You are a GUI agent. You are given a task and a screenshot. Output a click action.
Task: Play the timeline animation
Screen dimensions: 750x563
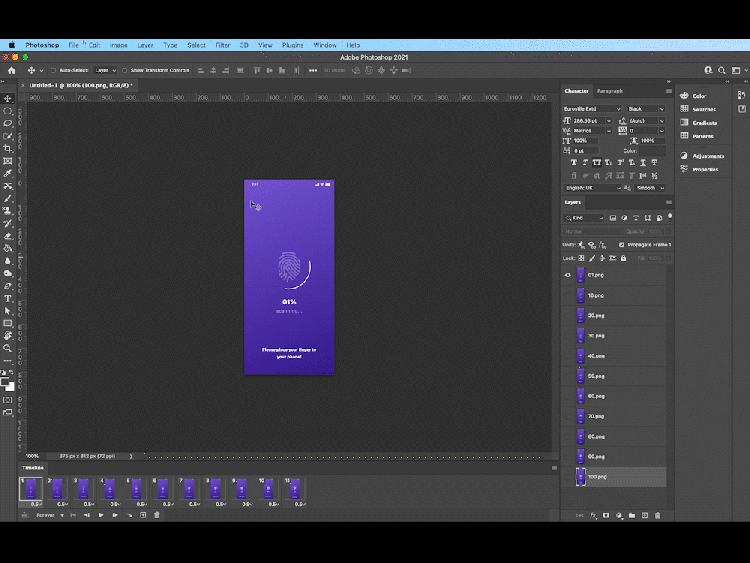pos(101,515)
